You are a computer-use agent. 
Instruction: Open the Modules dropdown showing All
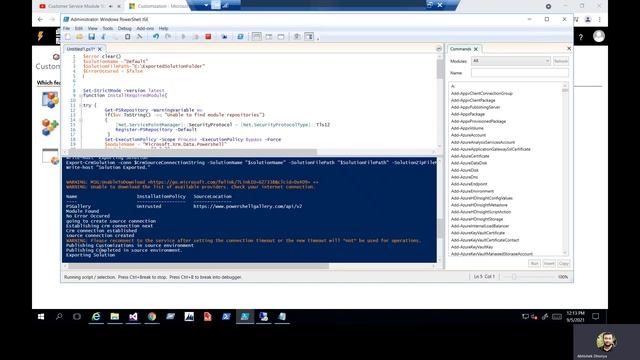coord(511,61)
